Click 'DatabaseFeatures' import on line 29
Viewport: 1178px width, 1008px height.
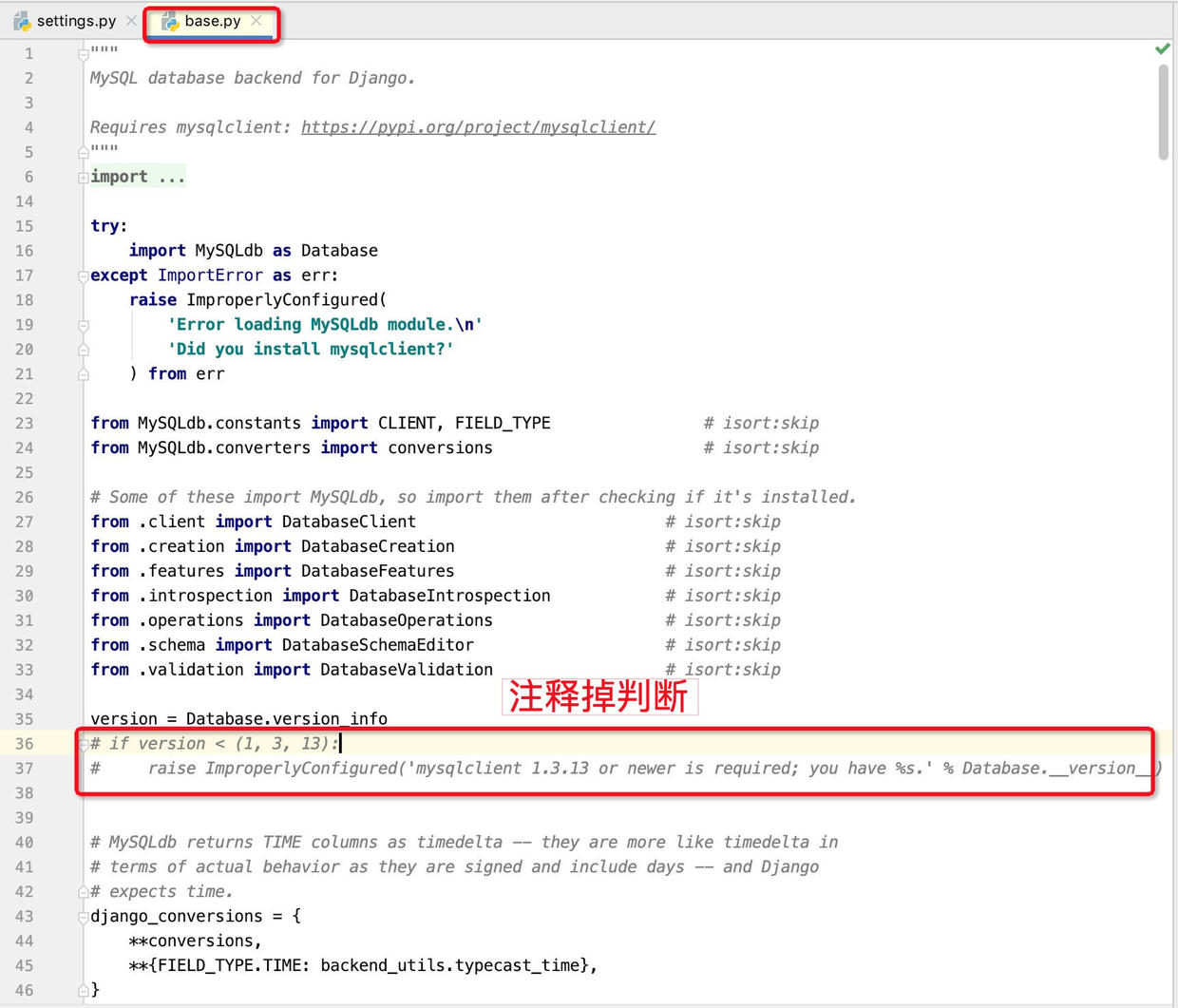coord(377,572)
